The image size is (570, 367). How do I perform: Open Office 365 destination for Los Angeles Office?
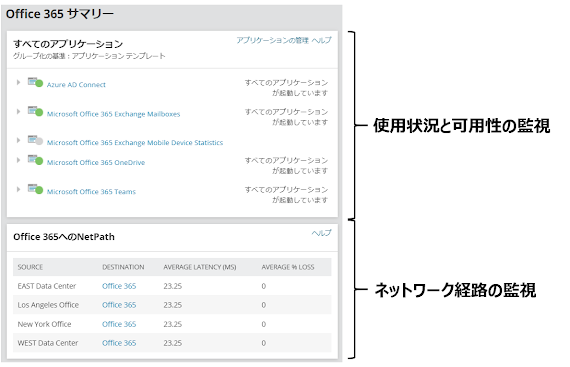pos(119,305)
